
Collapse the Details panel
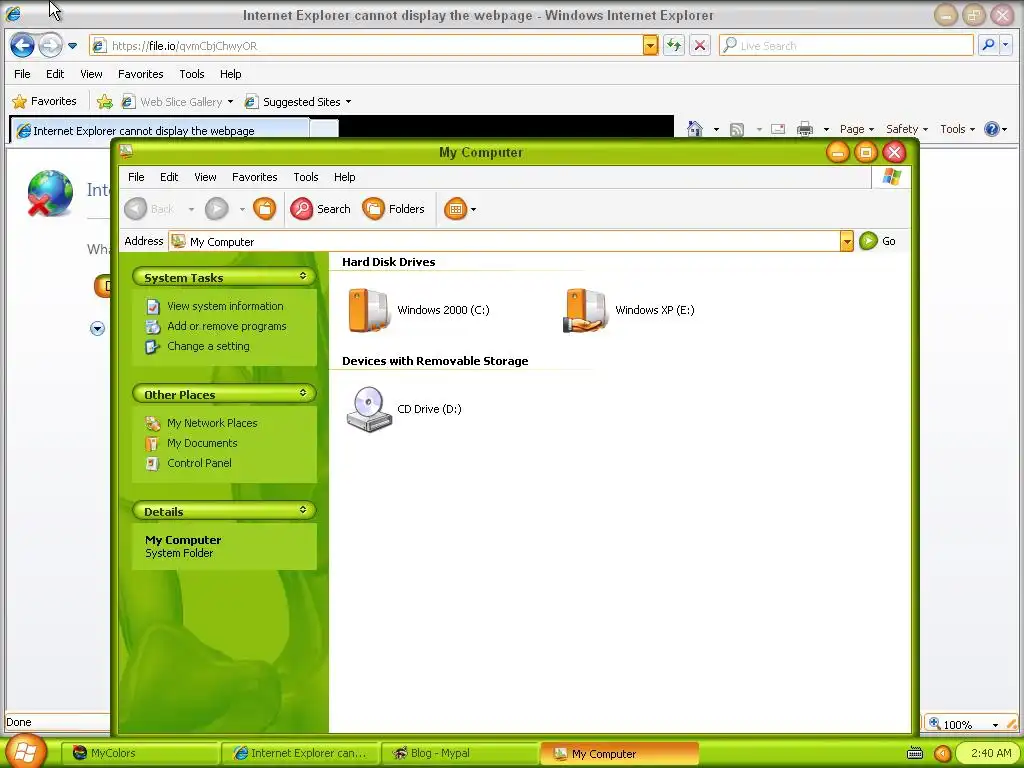coord(303,510)
